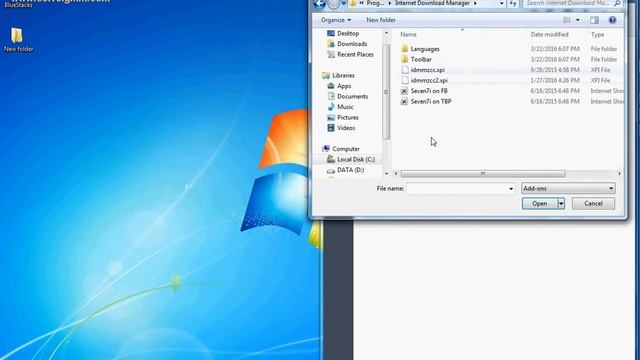Select Recent Places in navigation pane
This screenshot has width=640, height=360.
tap(355, 54)
